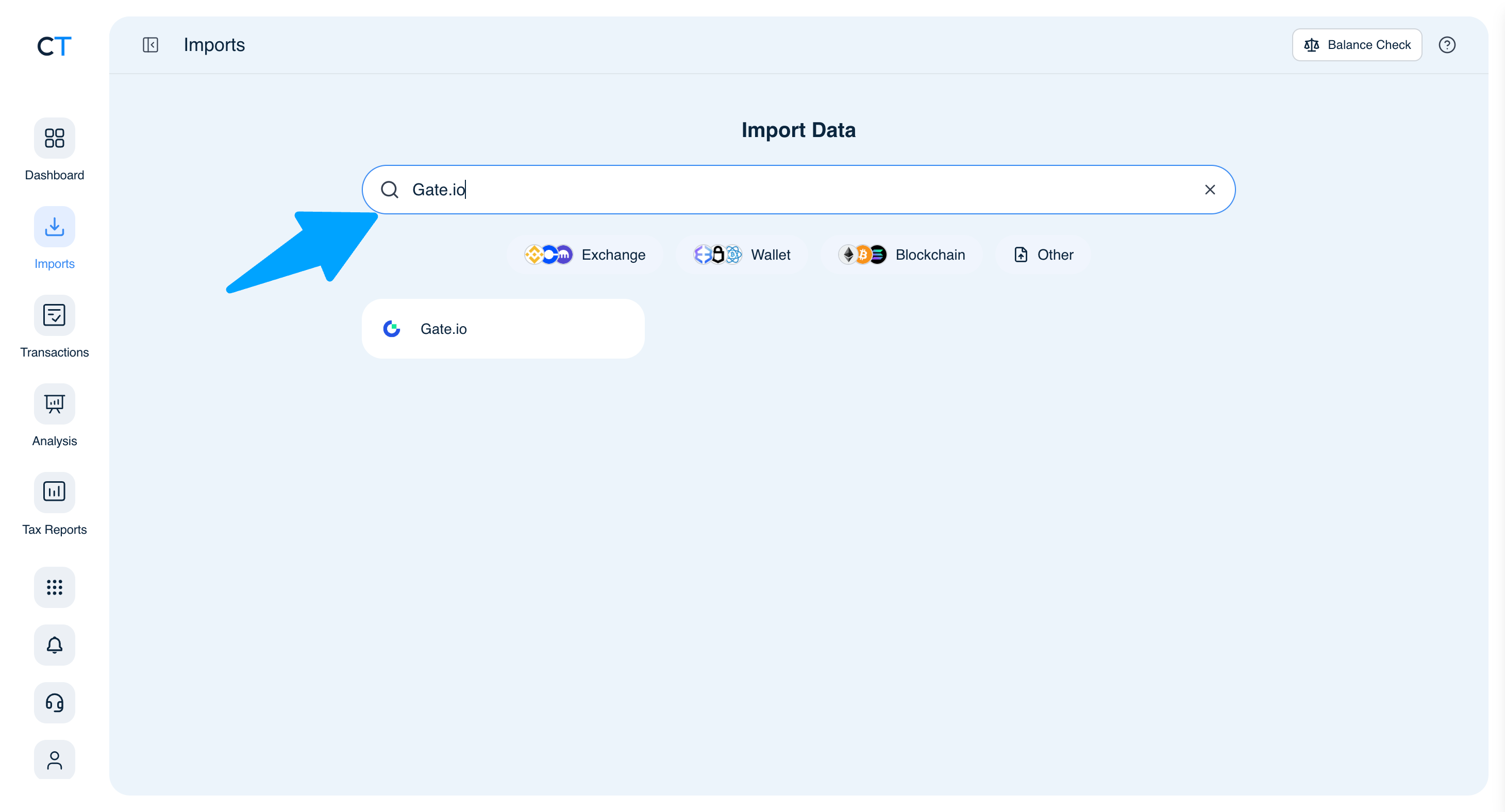Click the Analysis label

coord(54,441)
